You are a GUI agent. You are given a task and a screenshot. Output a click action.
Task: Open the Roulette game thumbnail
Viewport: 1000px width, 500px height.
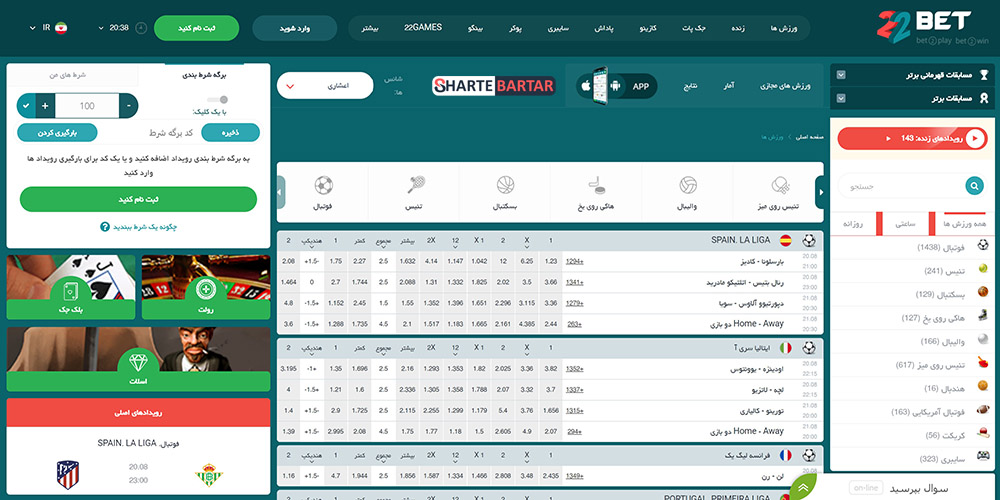(206, 287)
